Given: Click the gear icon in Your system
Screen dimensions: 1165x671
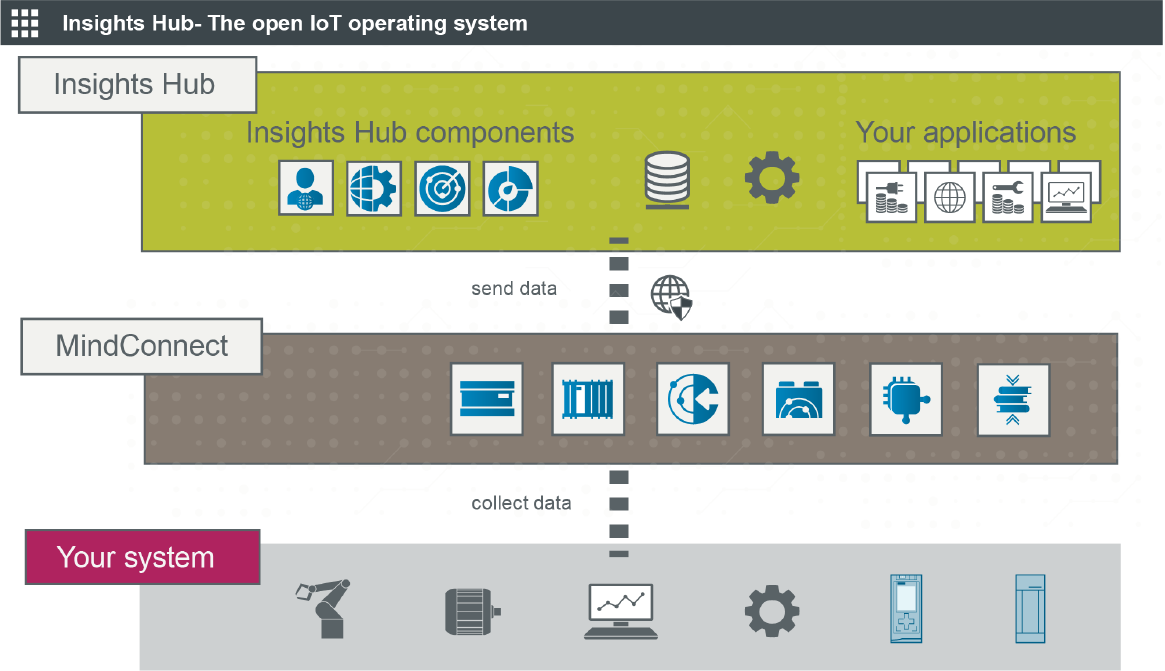Looking at the screenshot, I should click(772, 611).
